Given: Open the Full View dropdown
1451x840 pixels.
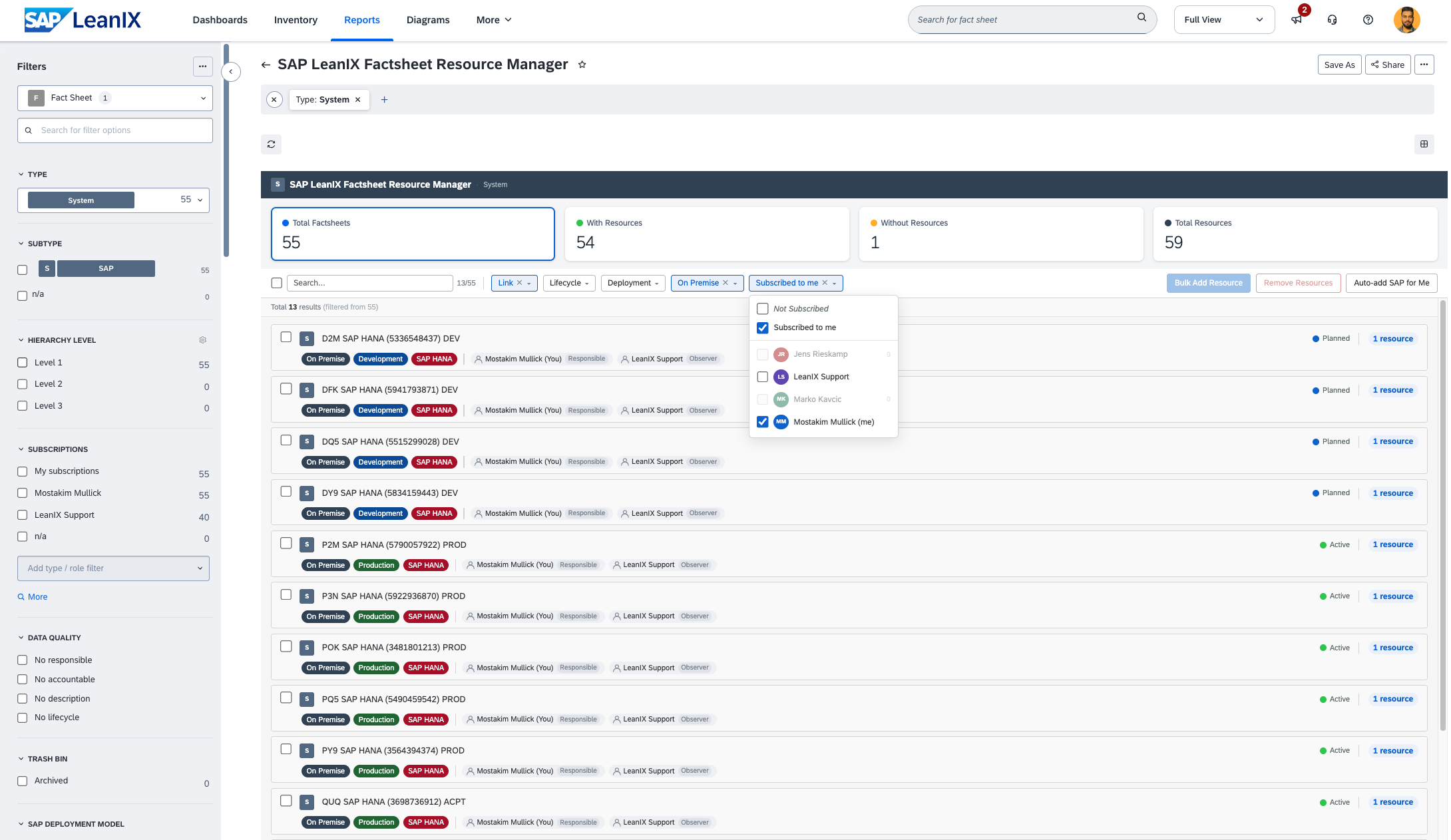Looking at the screenshot, I should click(x=1224, y=20).
